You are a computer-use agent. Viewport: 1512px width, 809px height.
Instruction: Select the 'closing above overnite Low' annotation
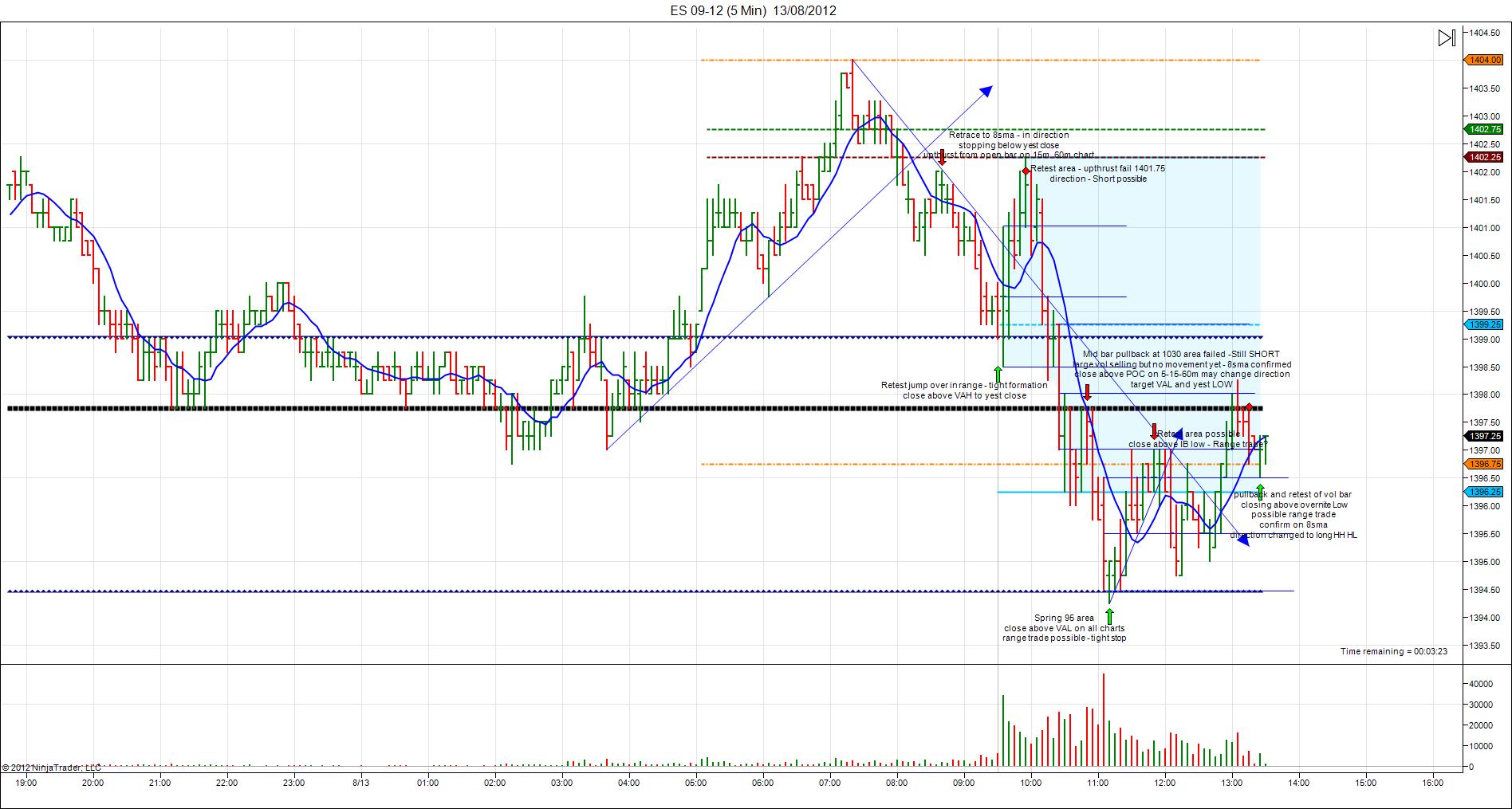1294,505
